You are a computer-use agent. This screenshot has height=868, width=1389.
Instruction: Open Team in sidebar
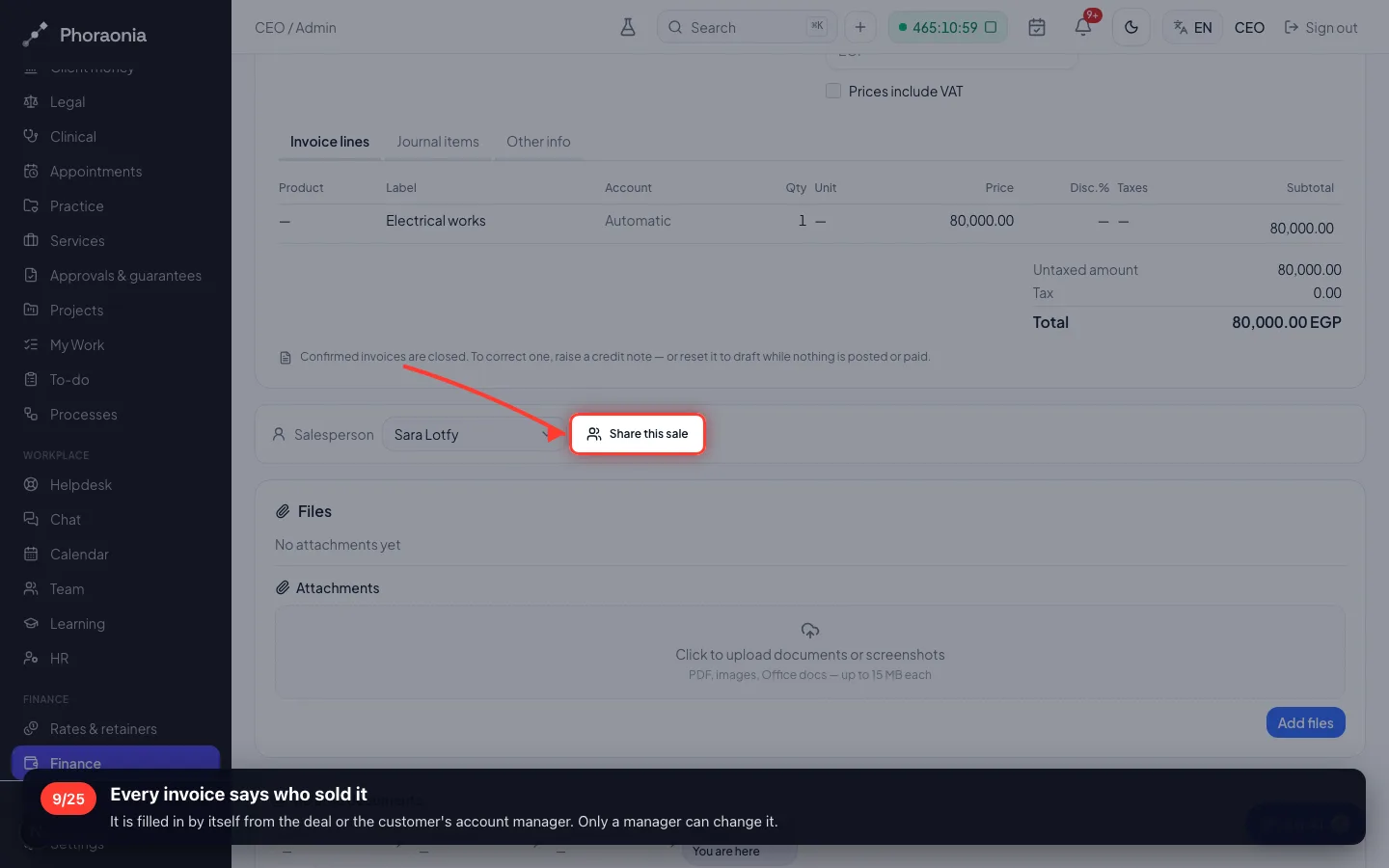coord(116,588)
